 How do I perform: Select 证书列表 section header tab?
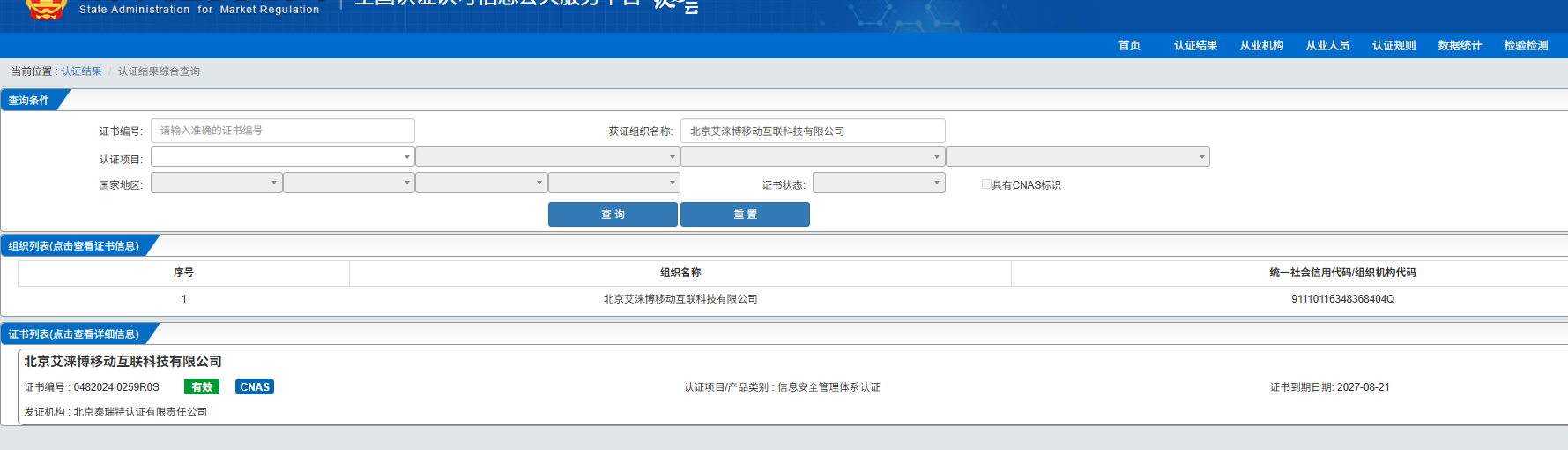point(74,334)
